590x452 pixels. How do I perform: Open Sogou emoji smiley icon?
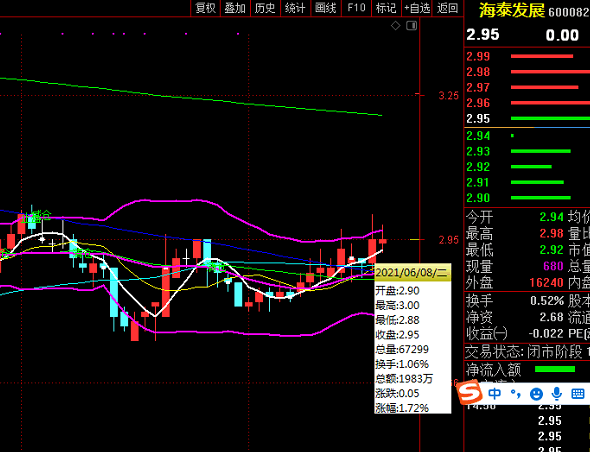point(536,394)
